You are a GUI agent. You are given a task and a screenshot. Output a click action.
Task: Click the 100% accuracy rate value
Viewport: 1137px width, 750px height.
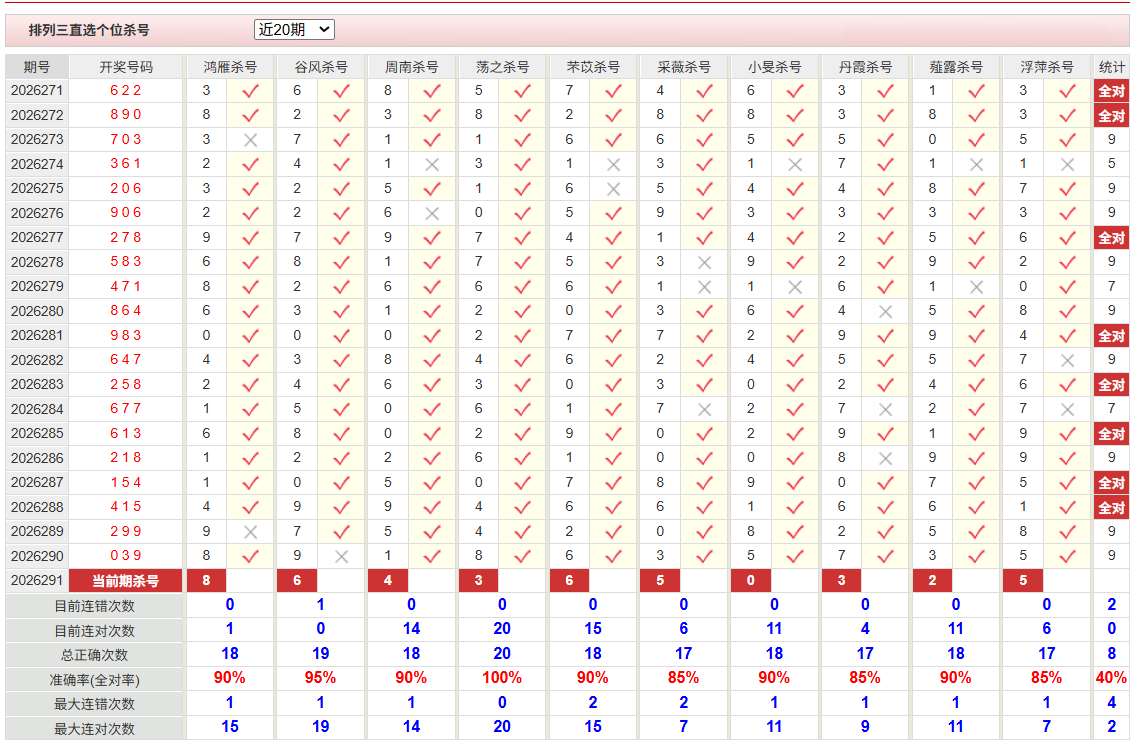point(502,678)
